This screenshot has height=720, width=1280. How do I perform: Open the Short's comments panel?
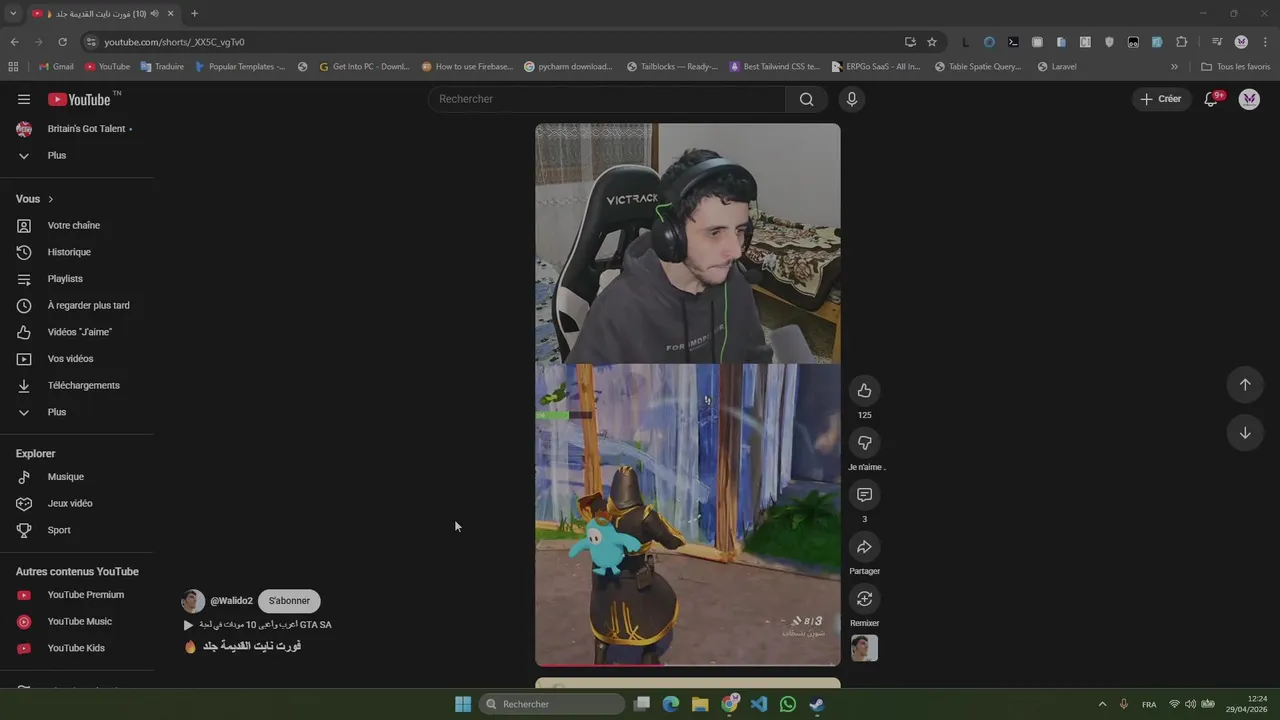tap(864, 495)
